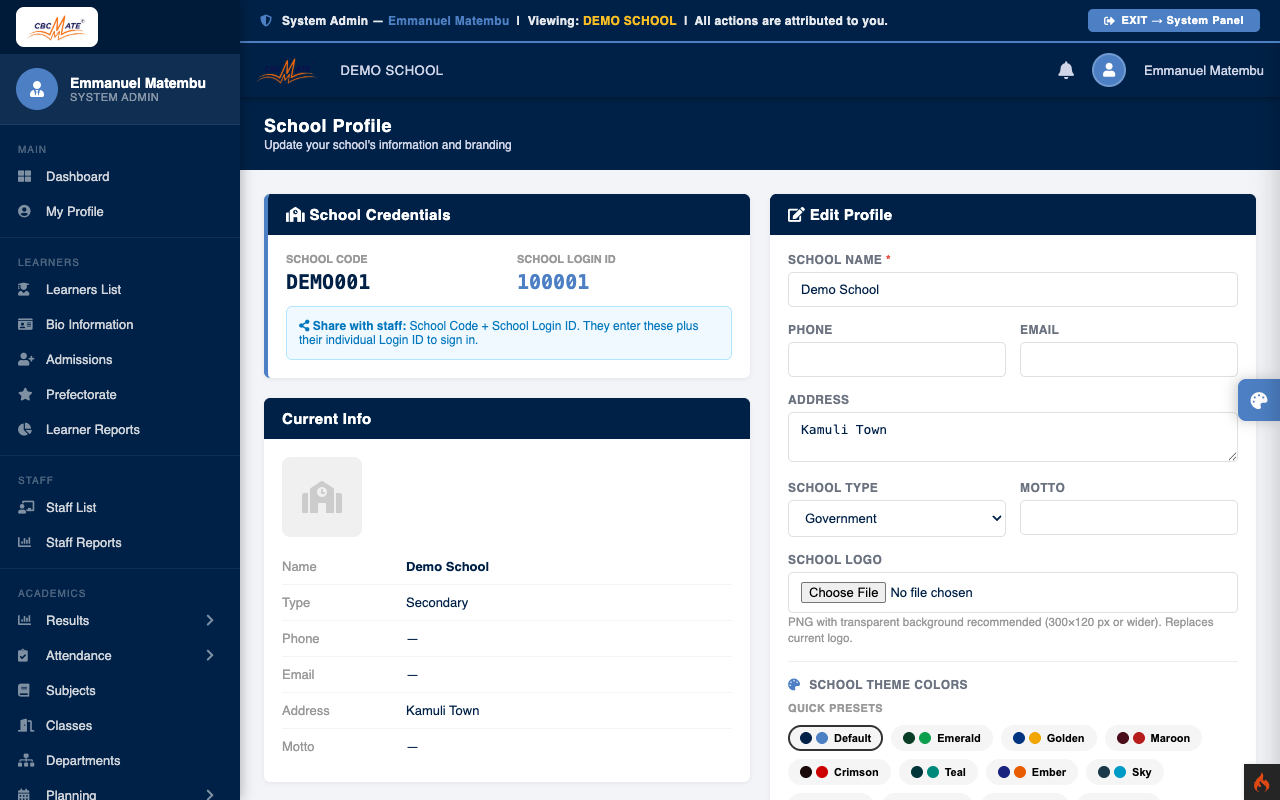Click the school logo in the top header

click(288, 70)
